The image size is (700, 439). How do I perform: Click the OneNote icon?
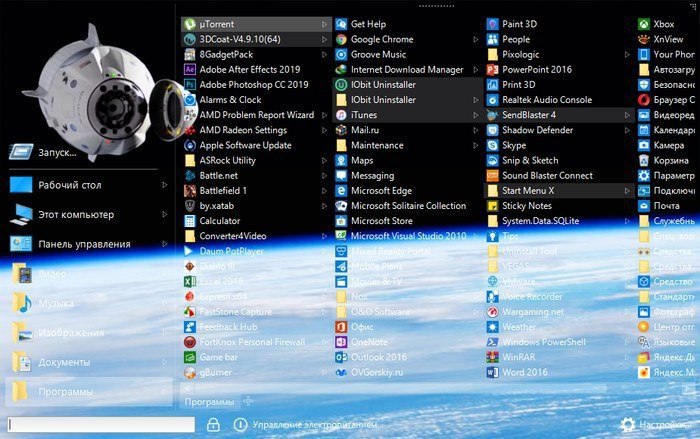341,342
